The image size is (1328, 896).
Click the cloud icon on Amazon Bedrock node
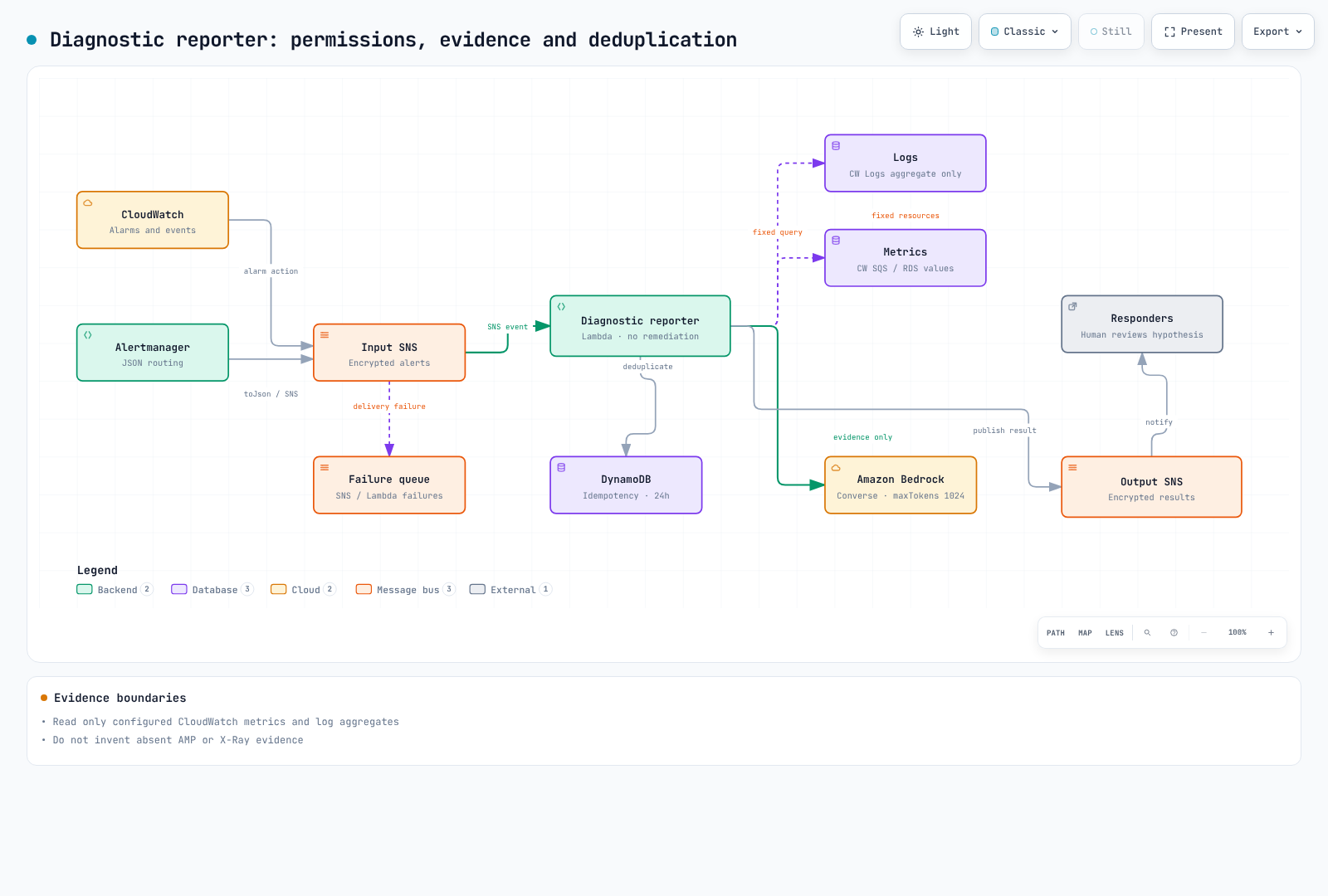pos(836,468)
